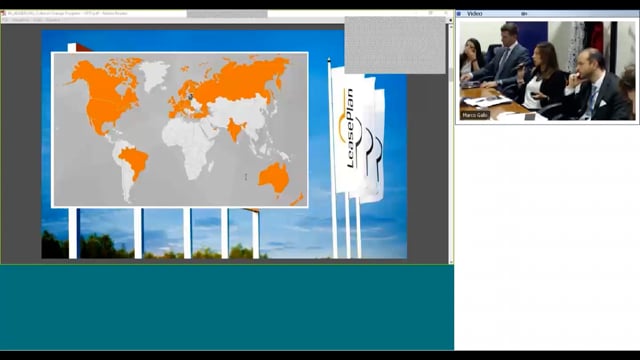Click the PDF scrollbar down arrow
Screen dimensions: 640x360
tap(451, 262)
